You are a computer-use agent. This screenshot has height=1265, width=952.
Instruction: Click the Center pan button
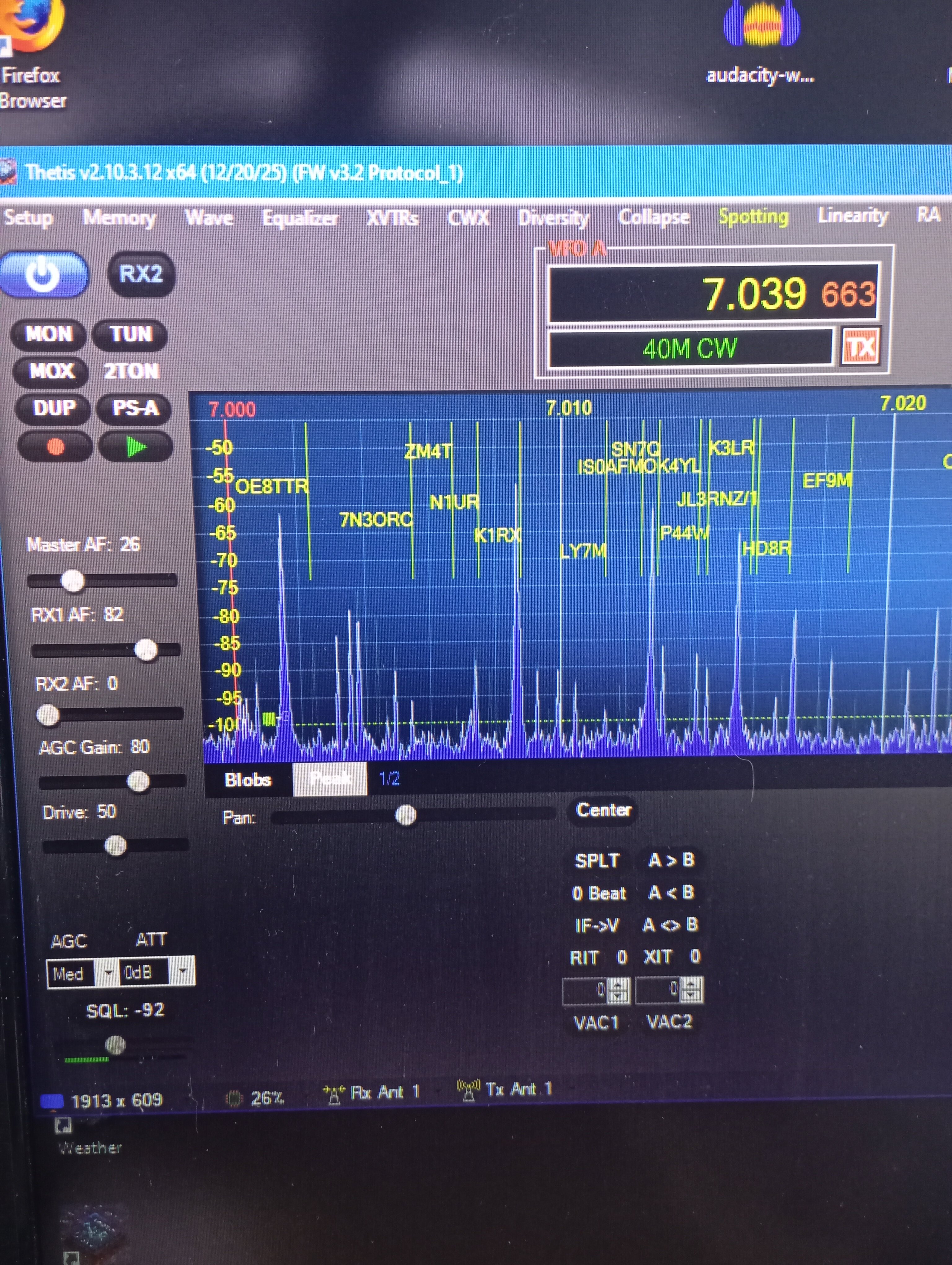coord(603,810)
